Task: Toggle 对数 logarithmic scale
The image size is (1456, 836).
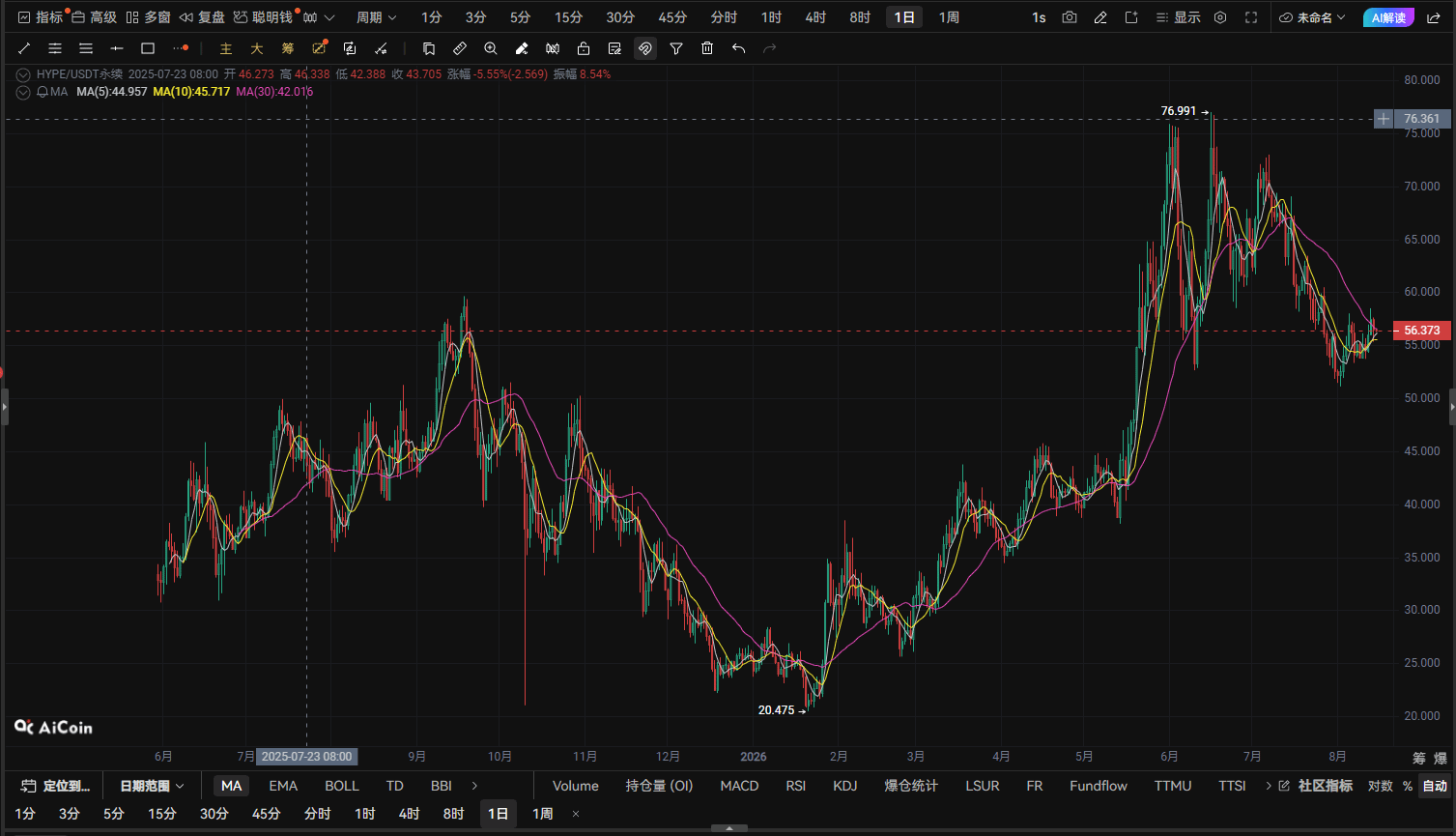Action: 1381,786
